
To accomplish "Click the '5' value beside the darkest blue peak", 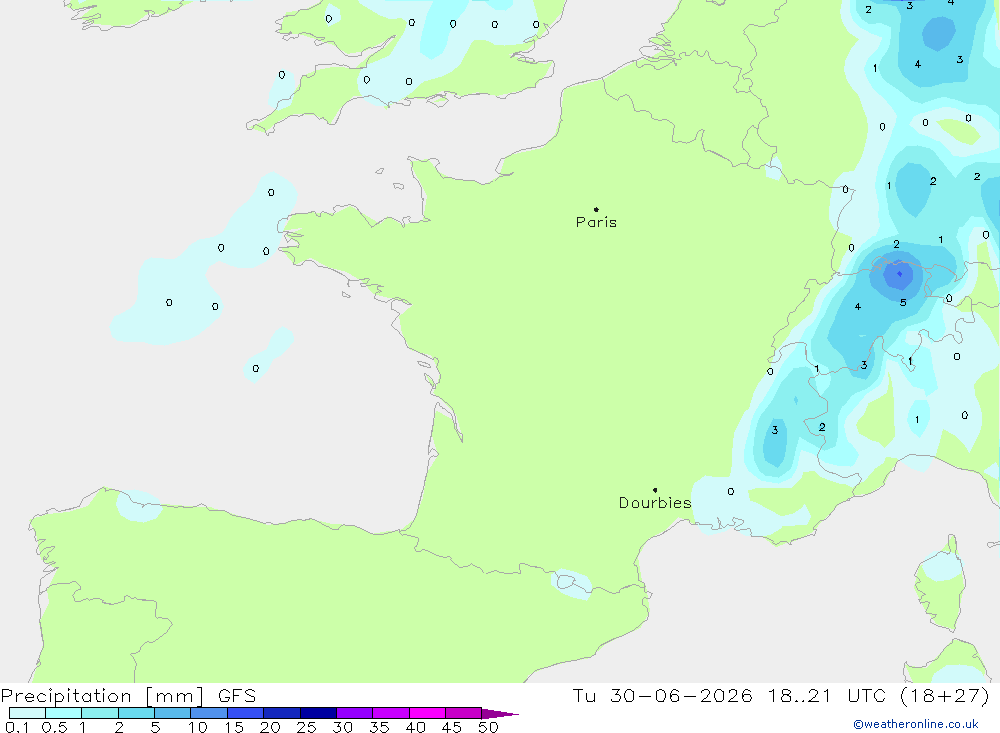I will click(903, 302).
